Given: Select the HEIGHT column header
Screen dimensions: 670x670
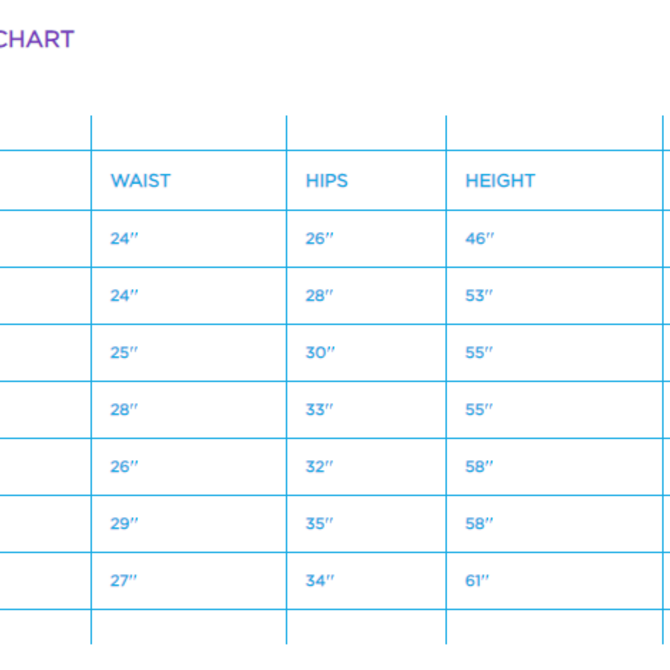Looking at the screenshot, I should [x=500, y=181].
